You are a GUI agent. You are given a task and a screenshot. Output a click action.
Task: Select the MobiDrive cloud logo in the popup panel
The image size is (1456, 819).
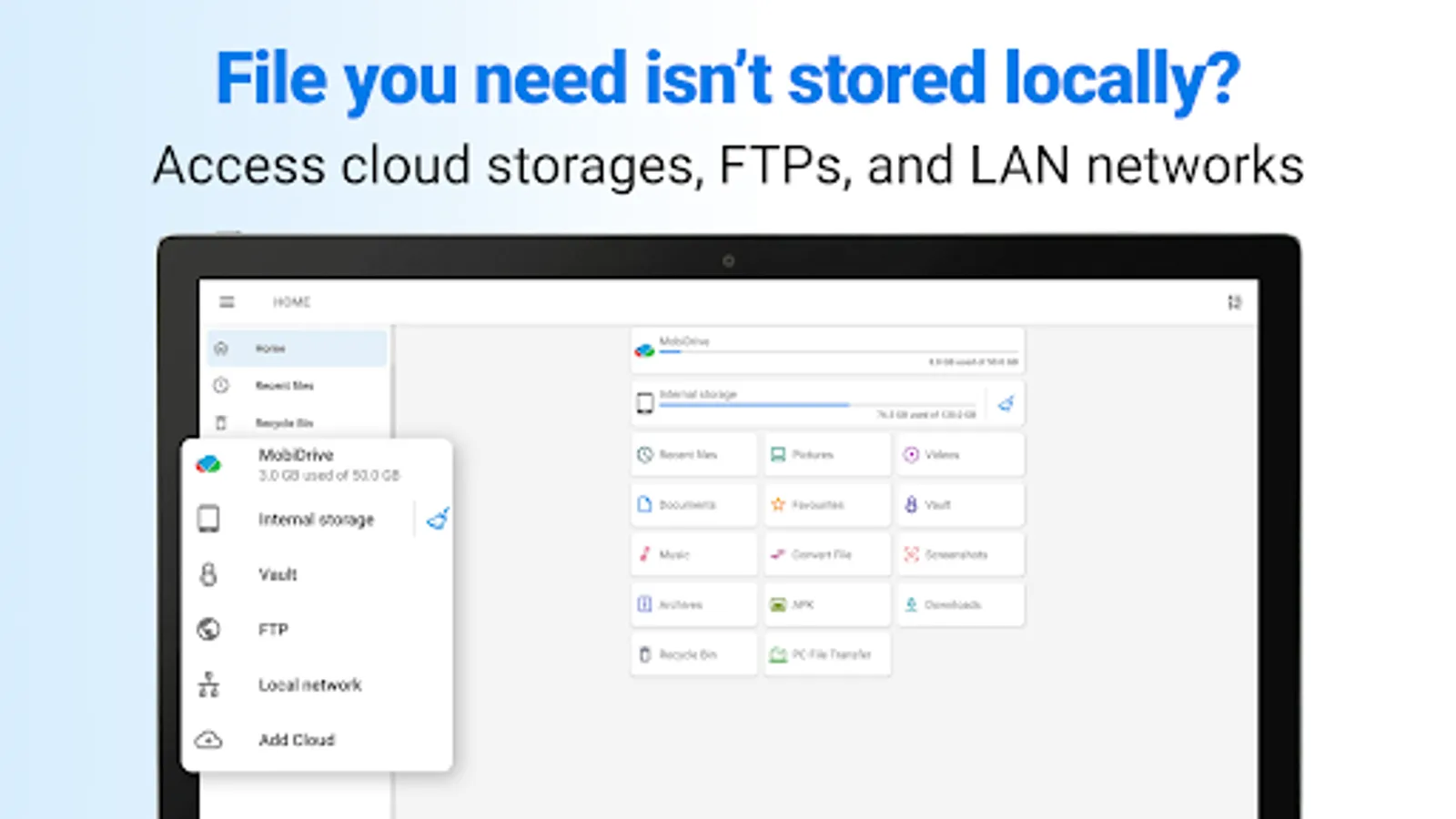tap(208, 464)
